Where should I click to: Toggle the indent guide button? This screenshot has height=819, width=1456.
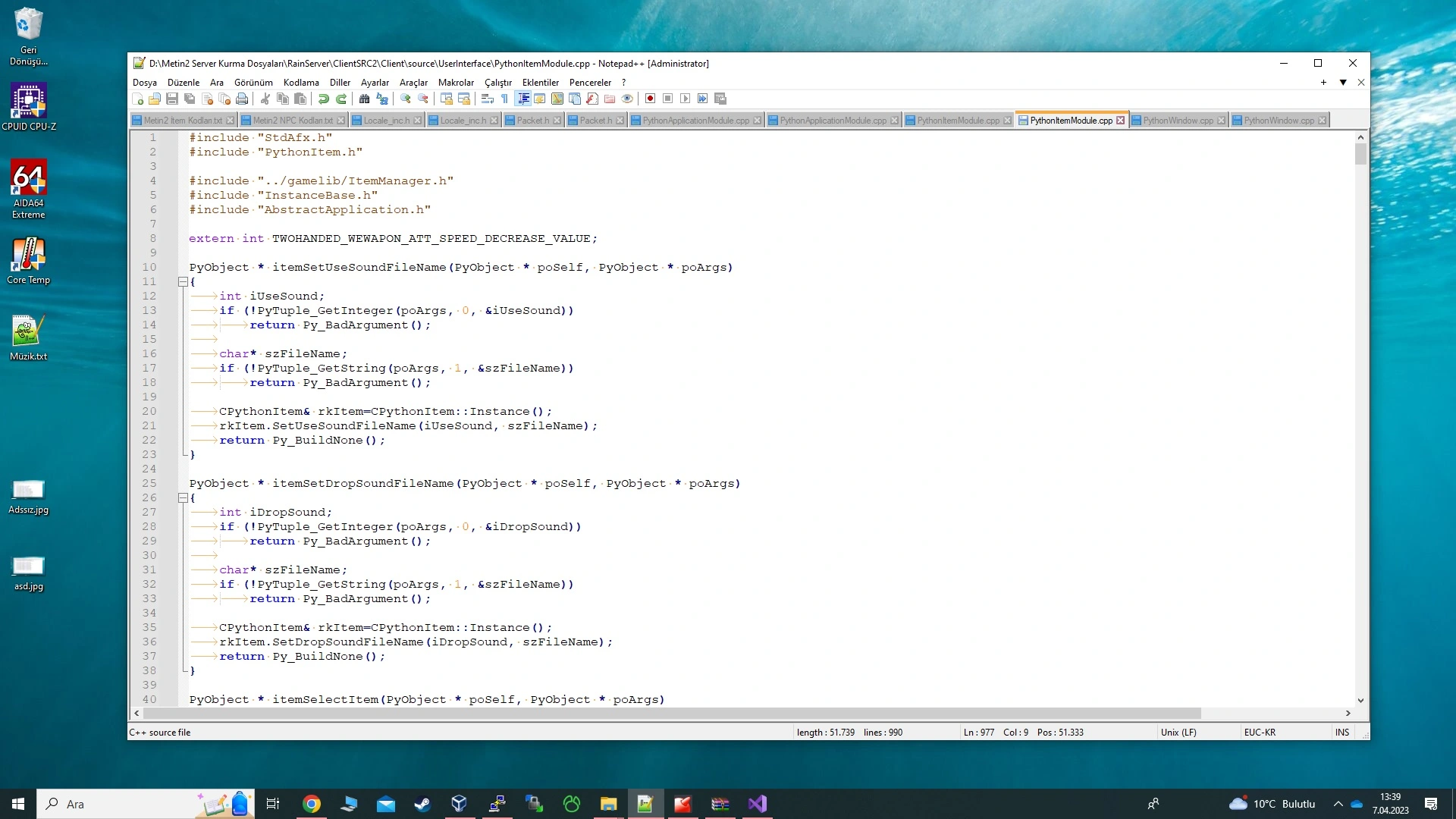[523, 99]
